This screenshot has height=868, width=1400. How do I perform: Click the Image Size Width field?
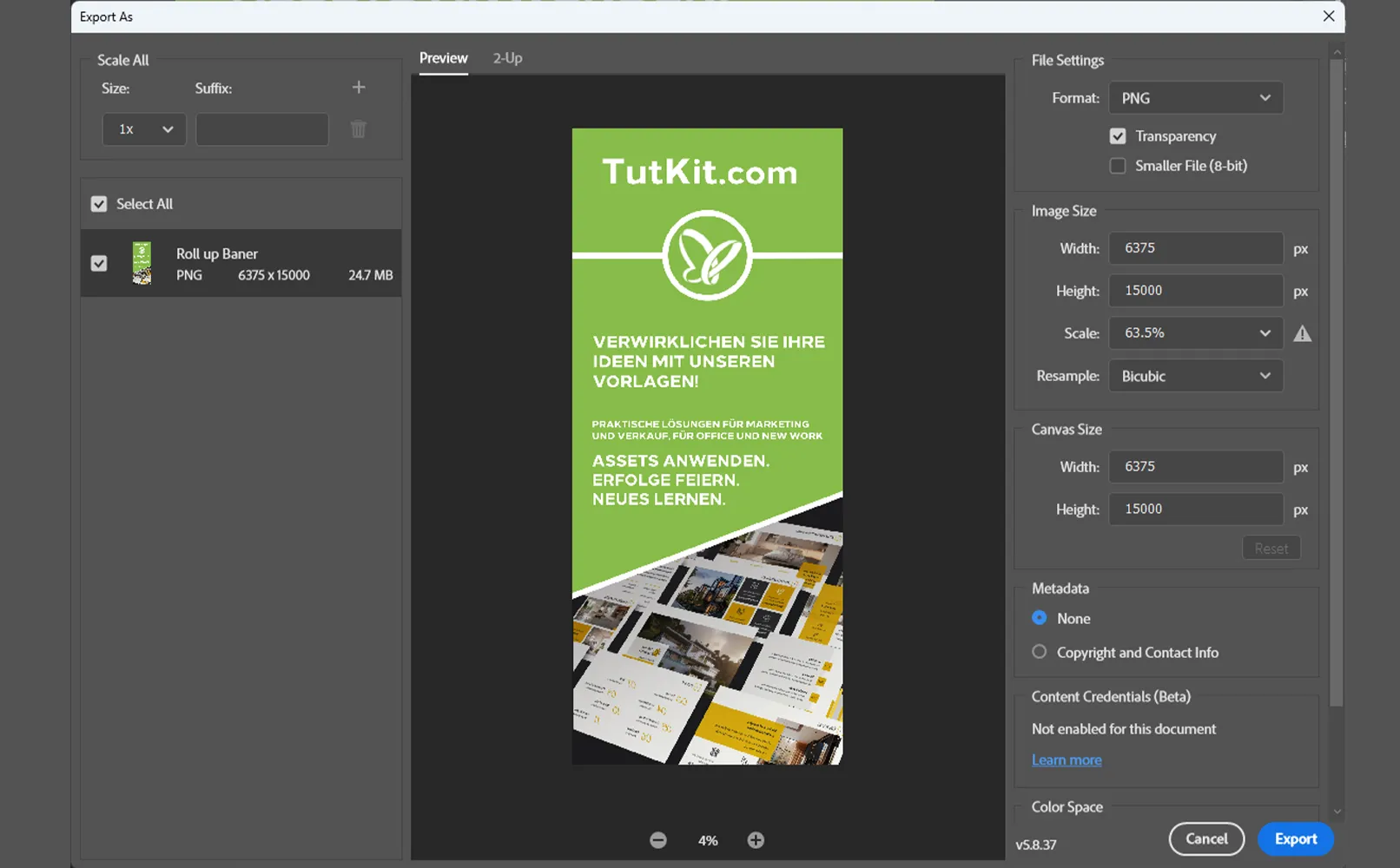pyautogui.click(x=1196, y=248)
